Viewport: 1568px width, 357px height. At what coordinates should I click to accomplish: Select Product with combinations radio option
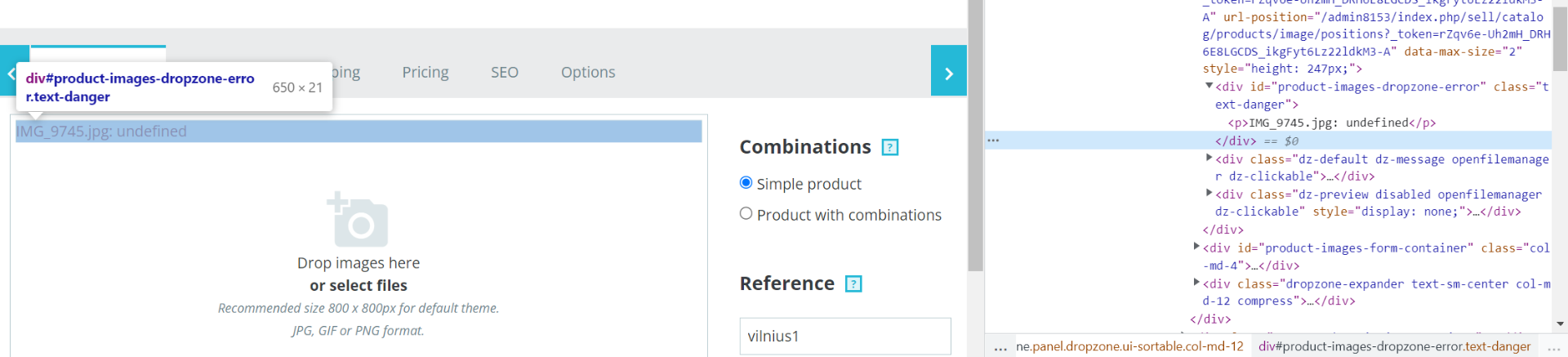coord(746,214)
